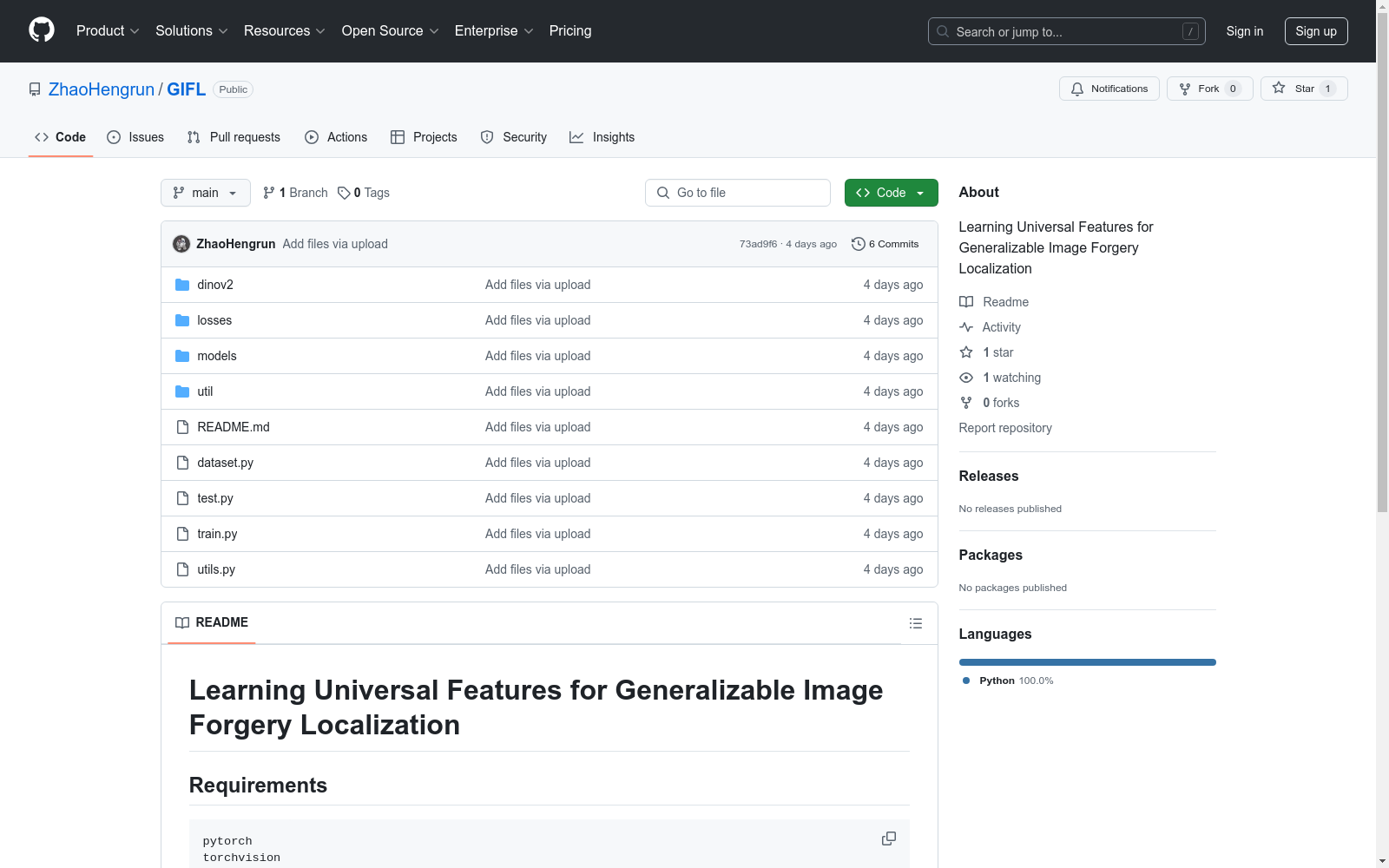This screenshot has width=1389, height=868.
Task: Click the Python language bar
Action: pos(1088,662)
